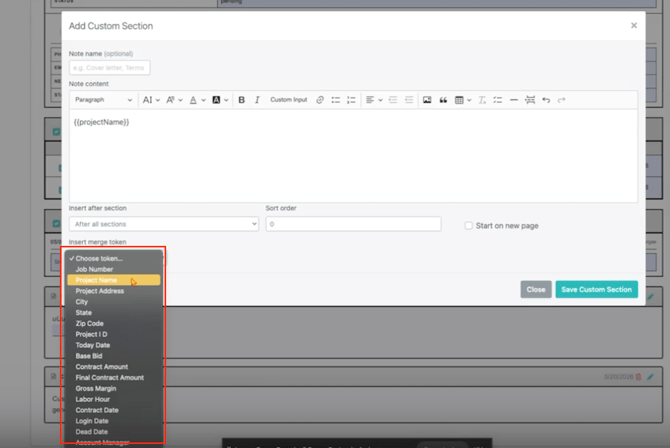Insert a link with the link icon
Viewport: 670px width, 448px height.
click(320, 100)
